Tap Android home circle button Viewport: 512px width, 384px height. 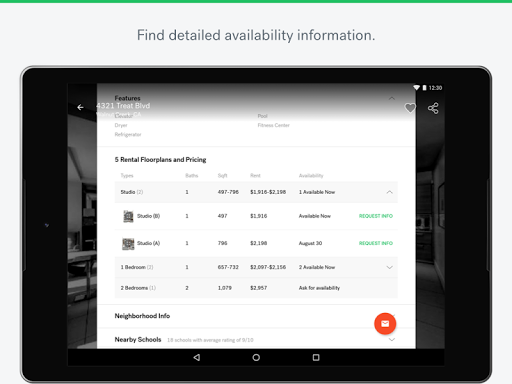256,358
